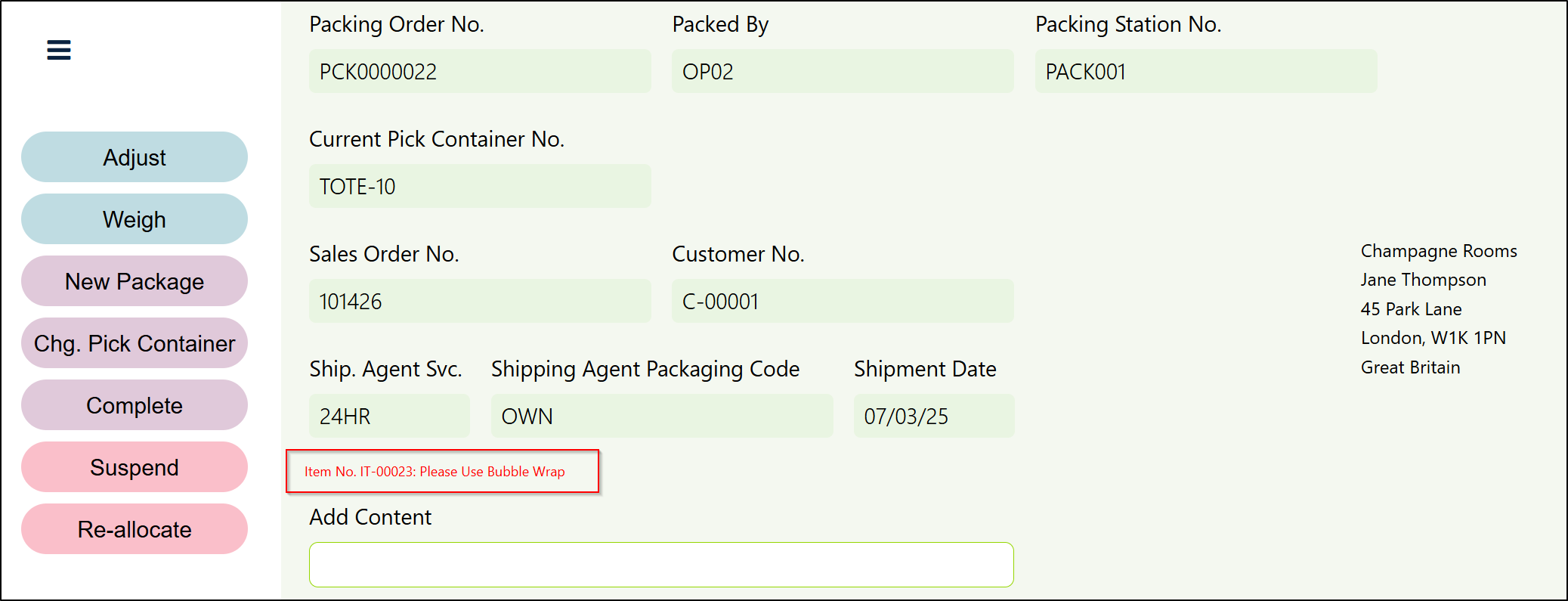Click the Champagne Rooms address text

point(1438,251)
